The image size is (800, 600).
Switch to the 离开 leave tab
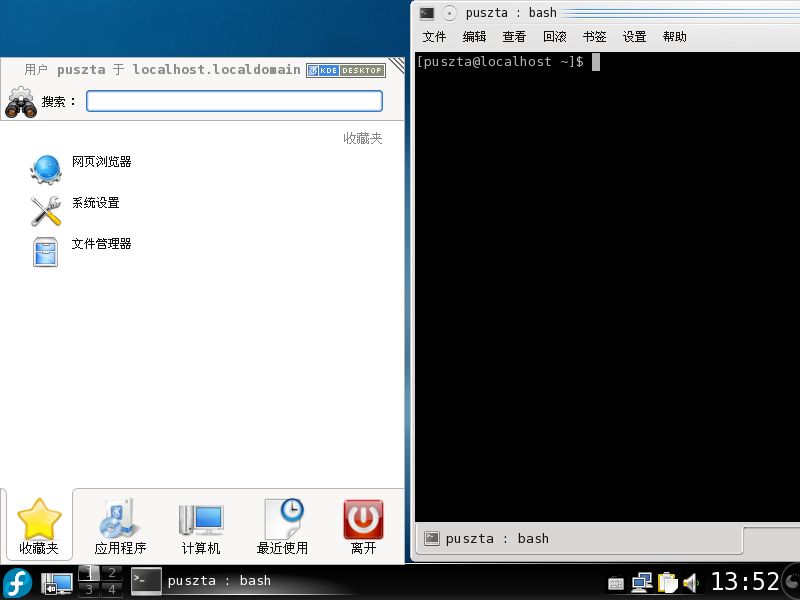(363, 526)
